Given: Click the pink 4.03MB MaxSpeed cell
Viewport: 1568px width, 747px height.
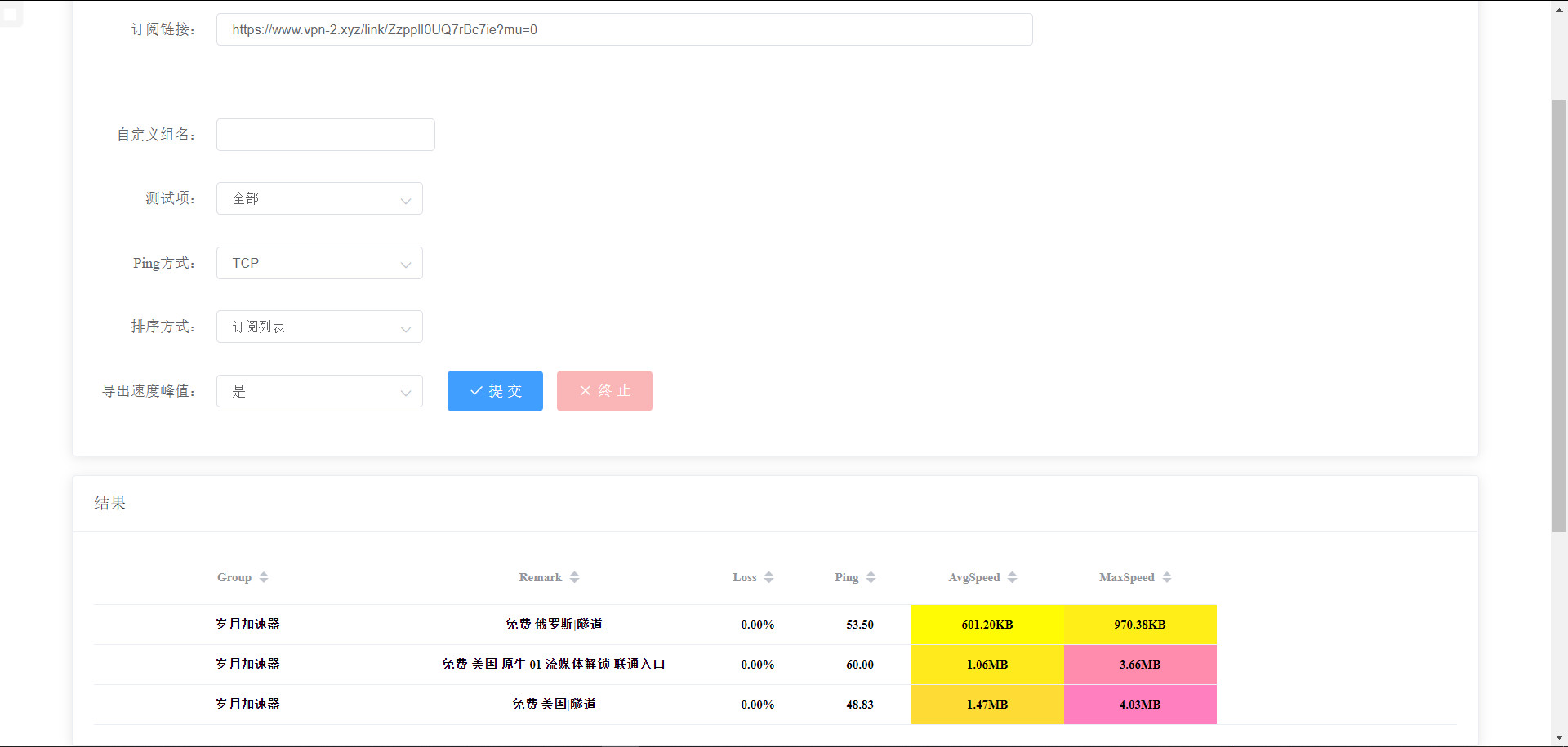Looking at the screenshot, I should pyautogui.click(x=1140, y=705).
